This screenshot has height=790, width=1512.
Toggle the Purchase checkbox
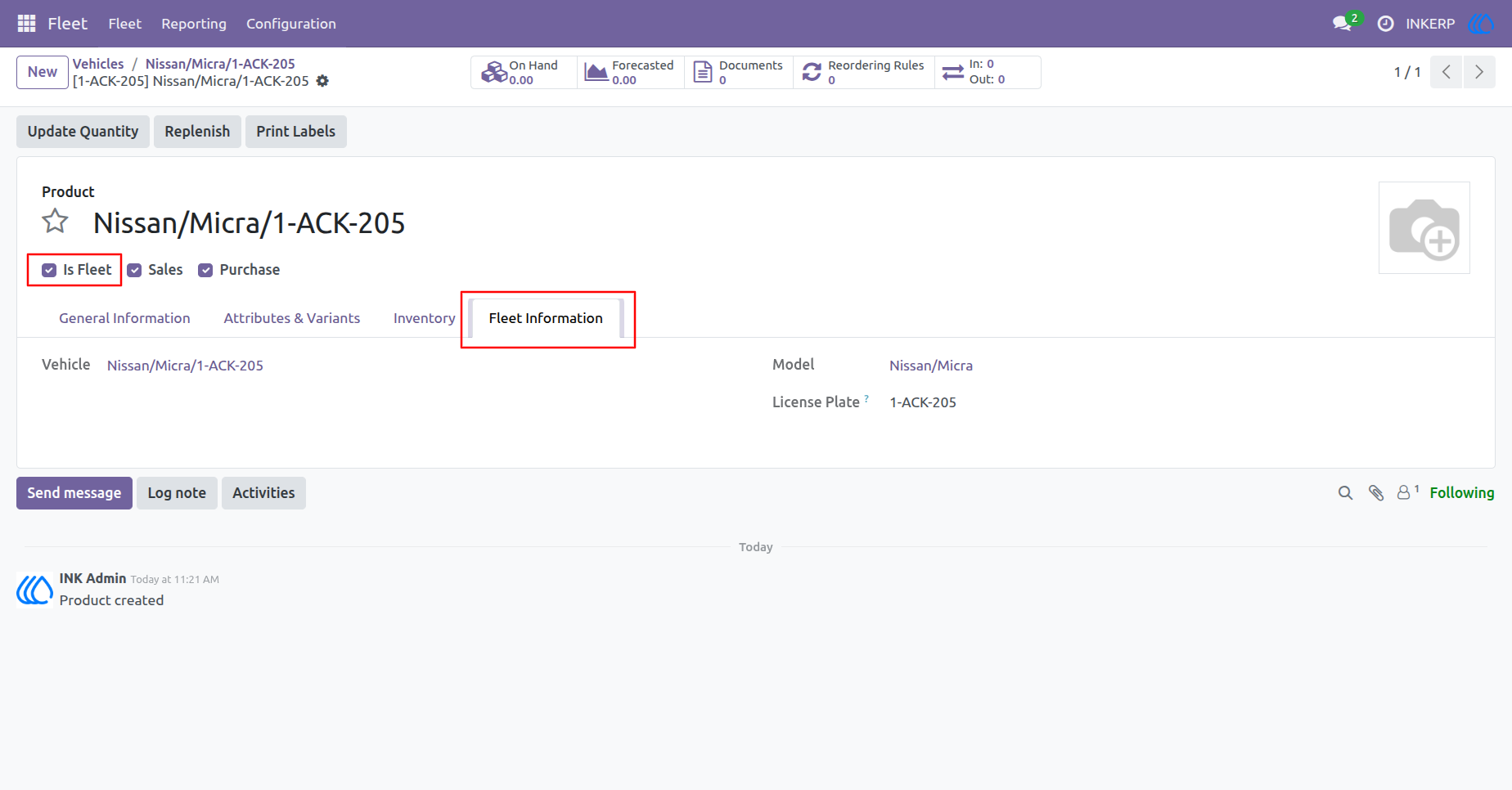pyautogui.click(x=205, y=270)
